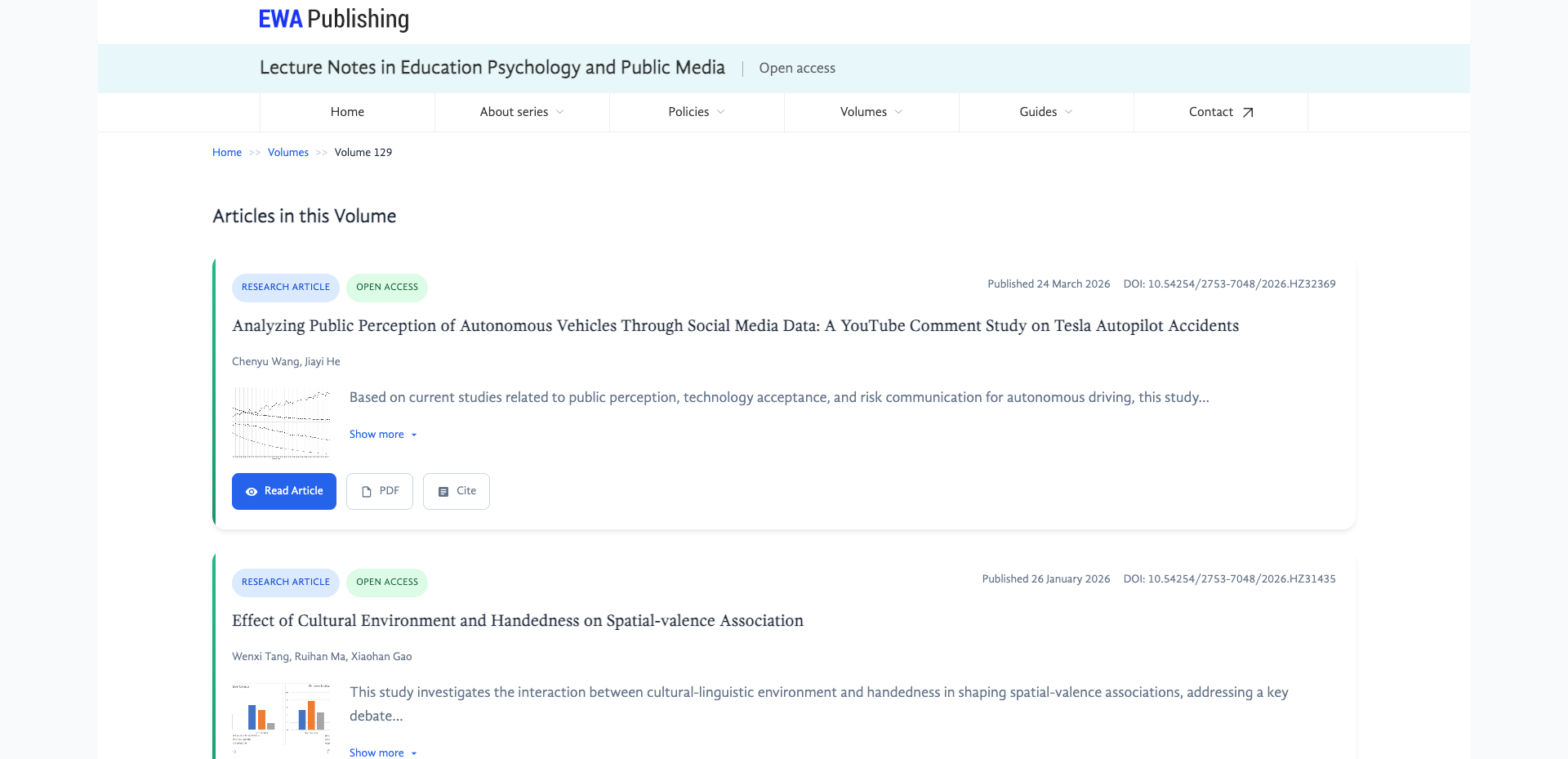The image size is (1568, 759).
Task: Open the Volumes navigation menu
Action: click(x=871, y=112)
